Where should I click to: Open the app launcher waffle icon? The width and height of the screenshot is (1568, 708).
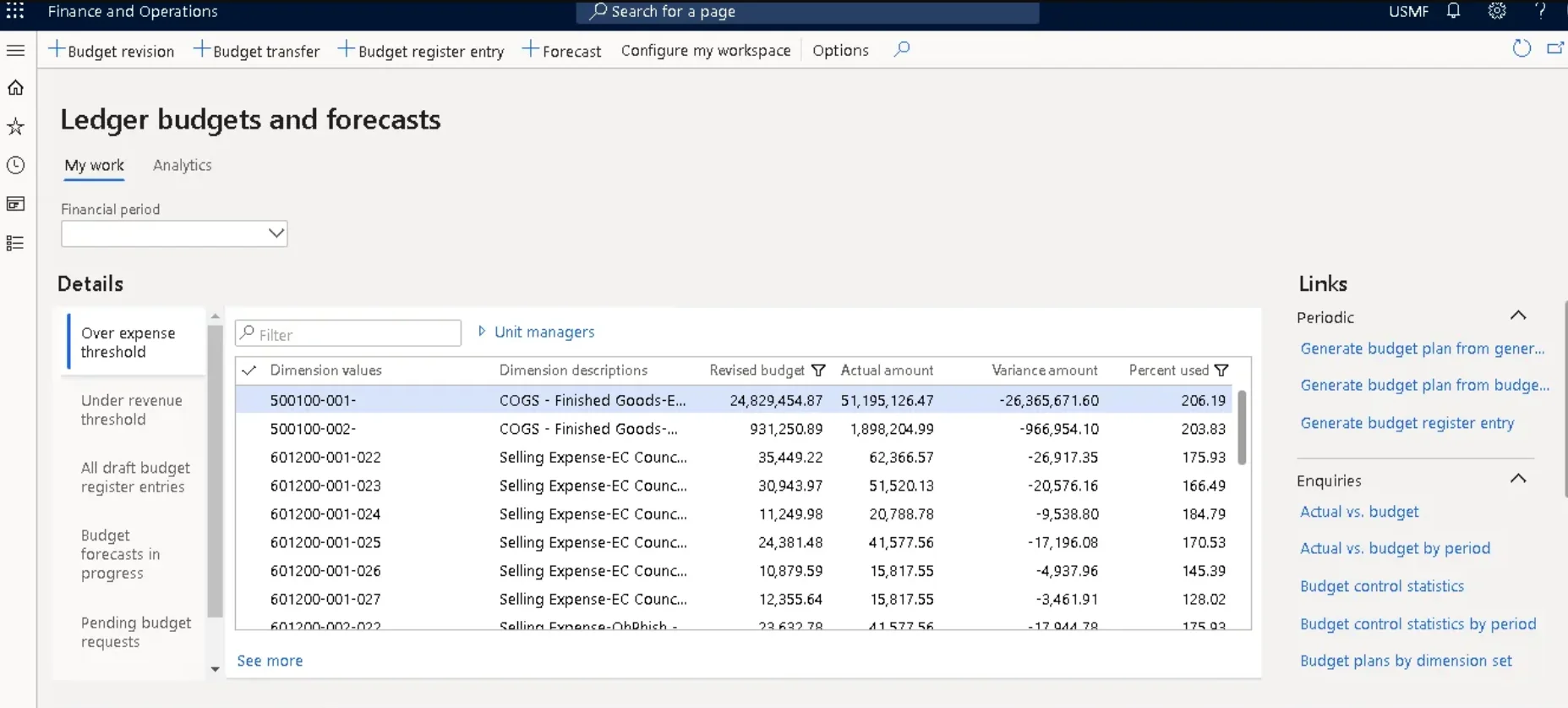coord(15,11)
